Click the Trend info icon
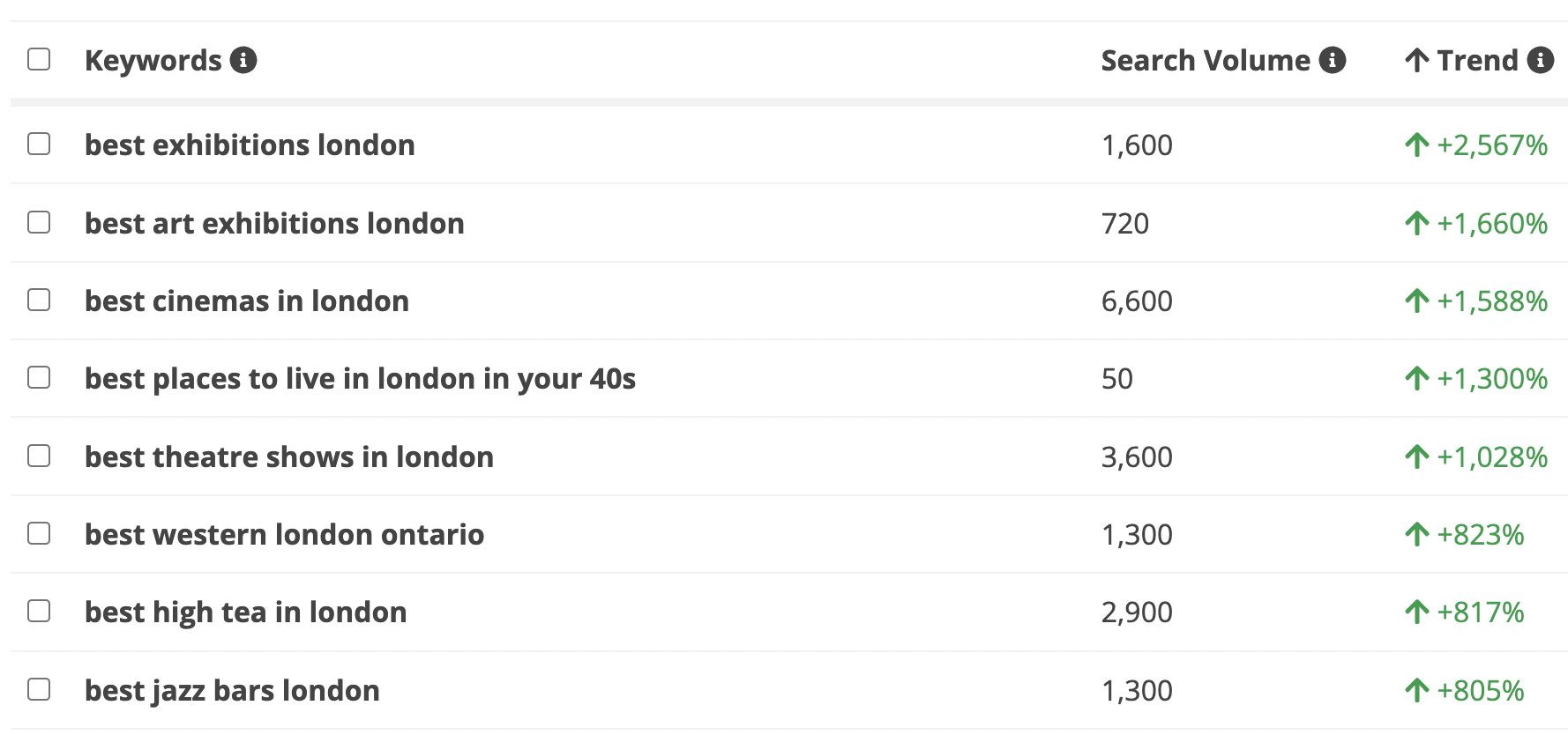This screenshot has height=735, width=1568. click(1541, 60)
